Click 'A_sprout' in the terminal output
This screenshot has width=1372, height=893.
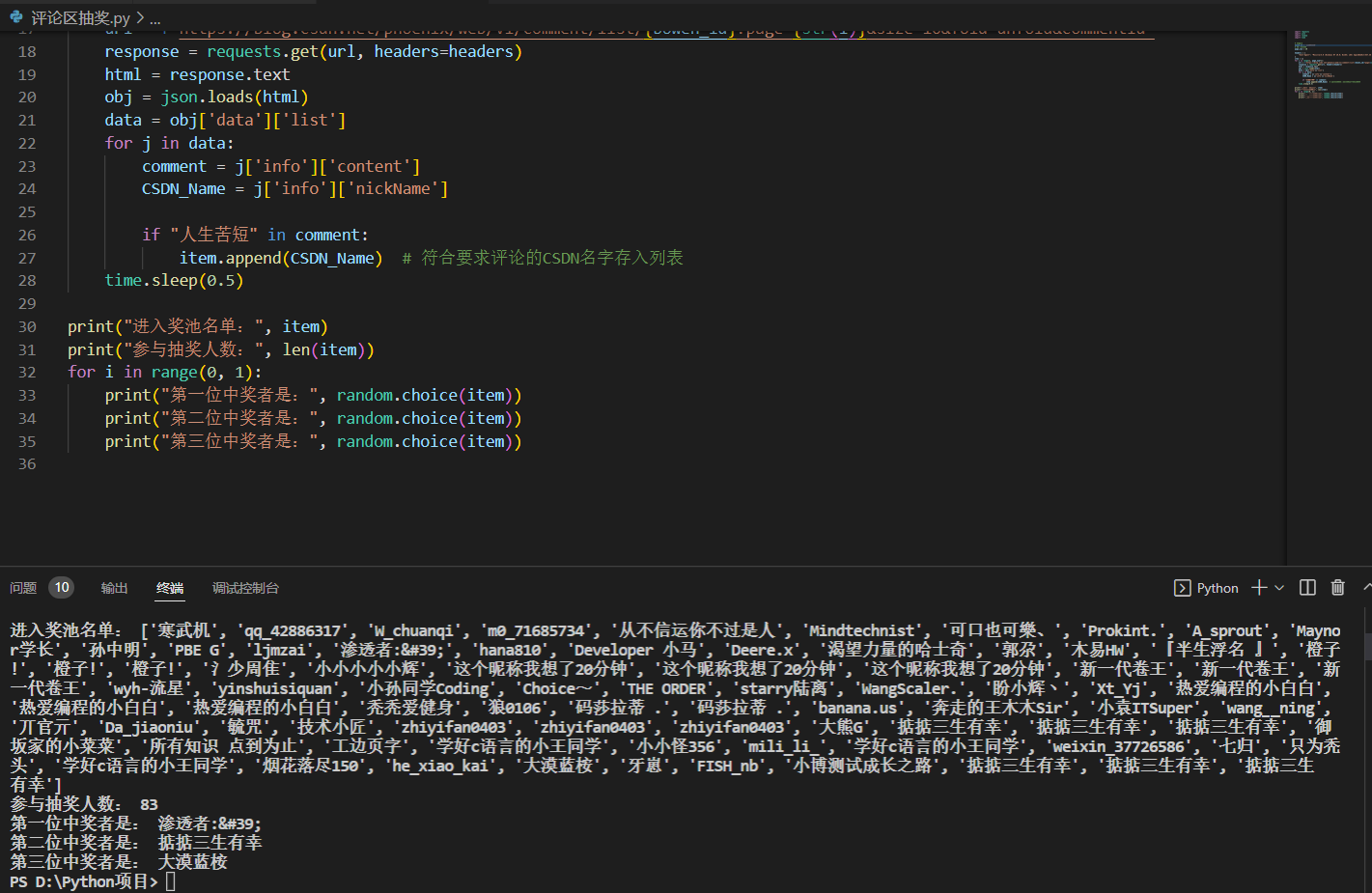1228,630
